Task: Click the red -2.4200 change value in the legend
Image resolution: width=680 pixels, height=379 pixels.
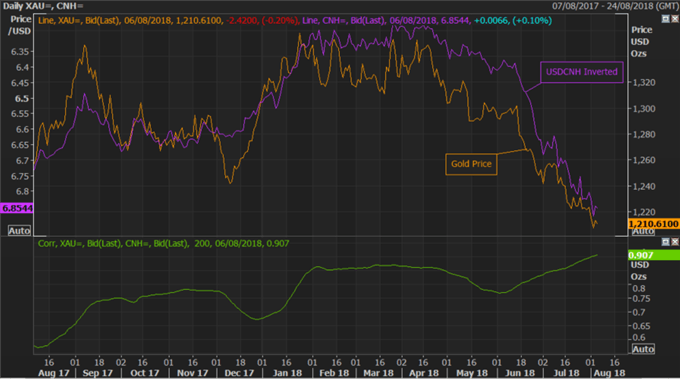Action: click(x=242, y=20)
